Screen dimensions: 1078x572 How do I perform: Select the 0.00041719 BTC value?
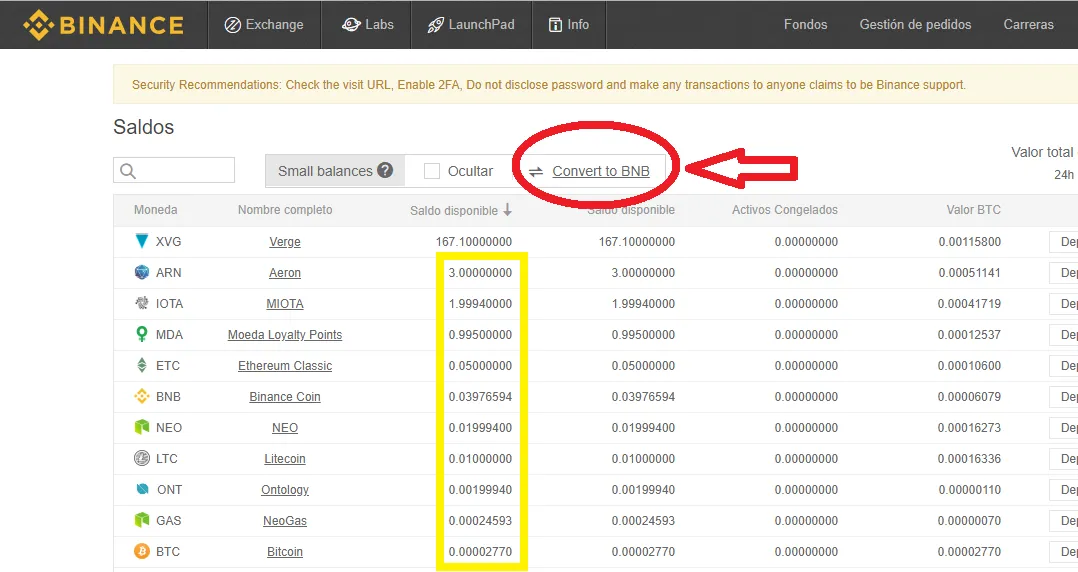coord(969,304)
